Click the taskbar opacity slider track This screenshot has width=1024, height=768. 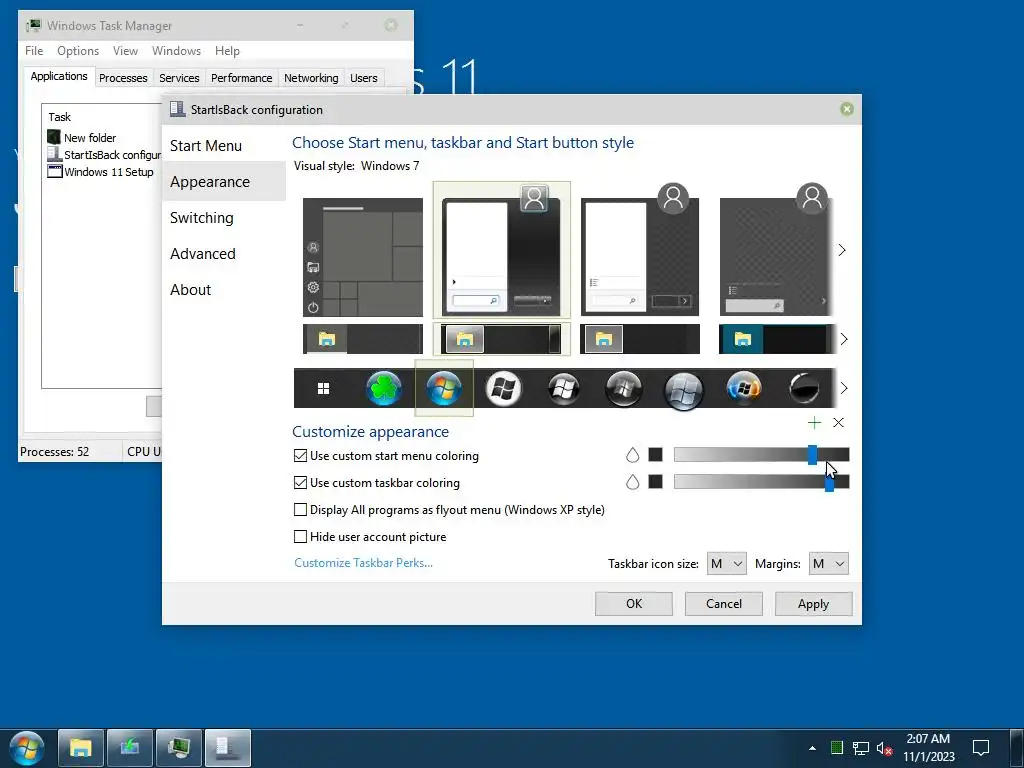click(x=761, y=482)
